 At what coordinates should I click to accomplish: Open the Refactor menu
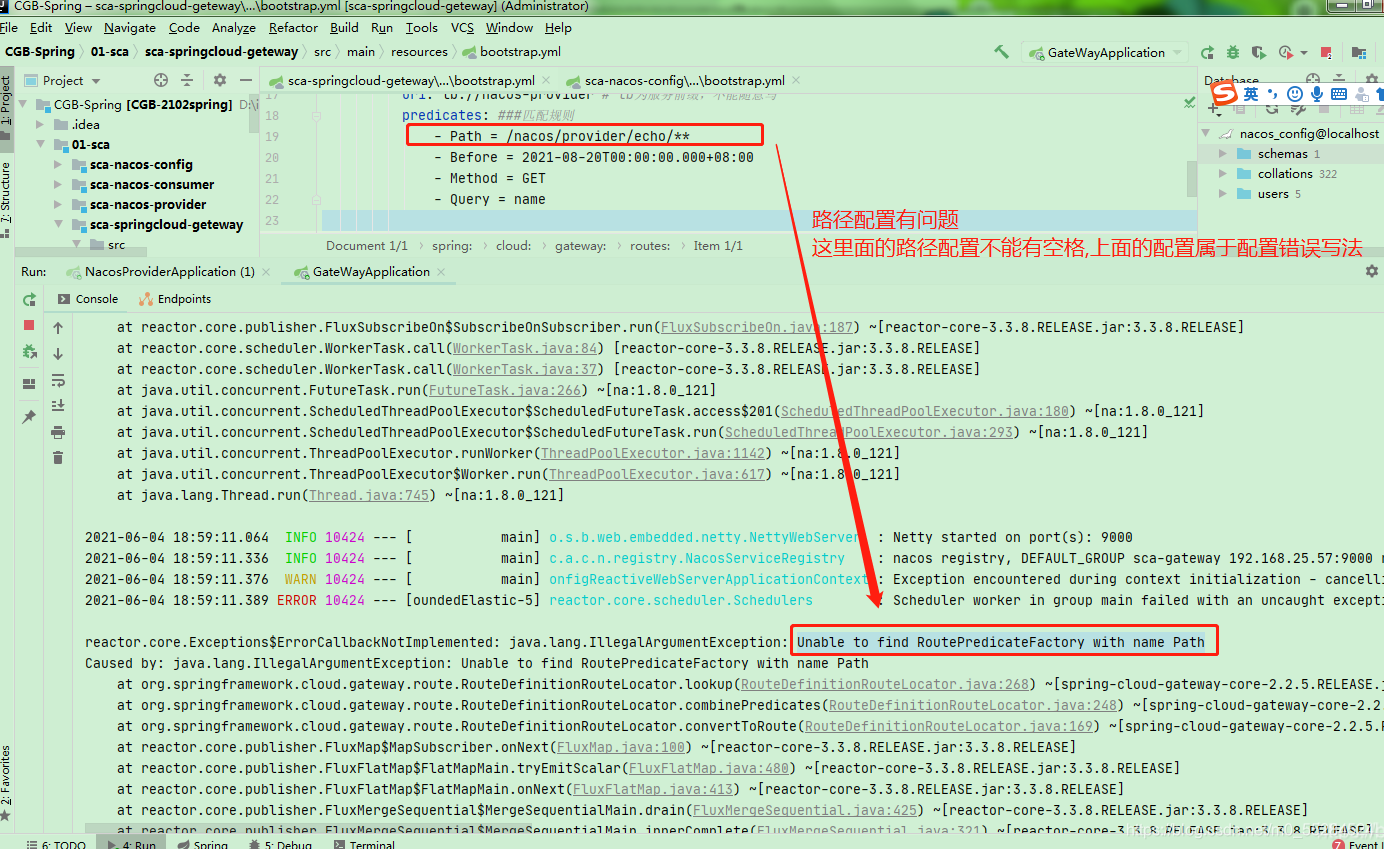pos(293,28)
